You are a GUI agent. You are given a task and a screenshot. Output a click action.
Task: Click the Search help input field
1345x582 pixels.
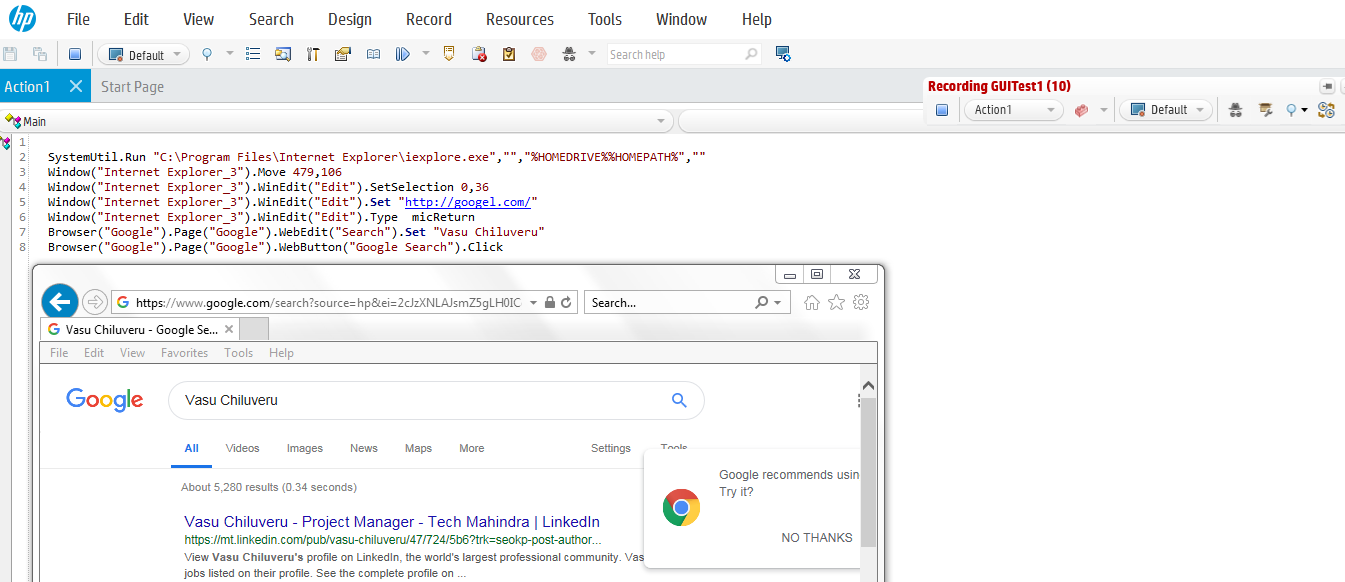[670, 53]
